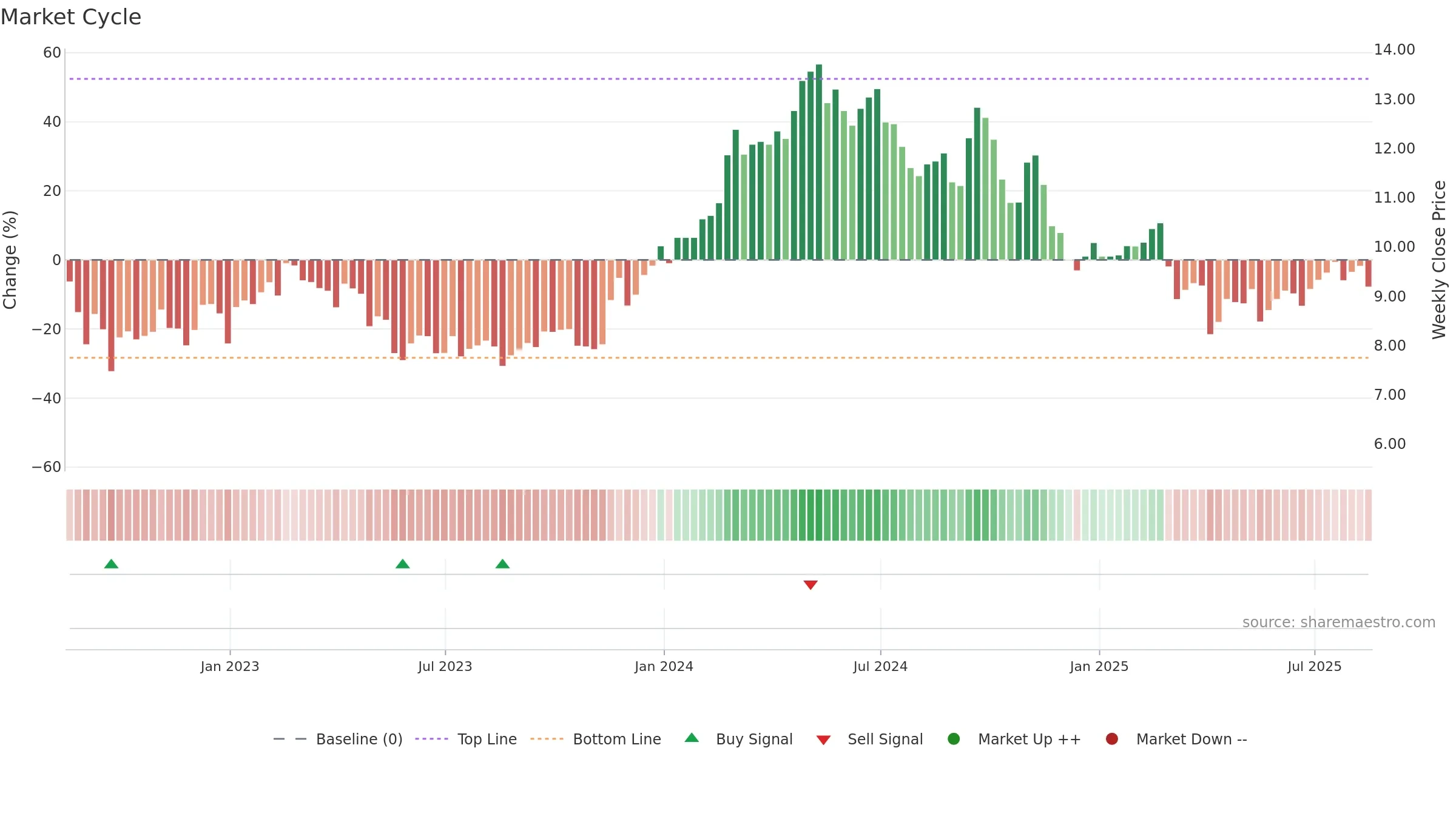Click the Jul 2023 x-axis label
This screenshot has width=1456, height=819.
pyautogui.click(x=445, y=667)
